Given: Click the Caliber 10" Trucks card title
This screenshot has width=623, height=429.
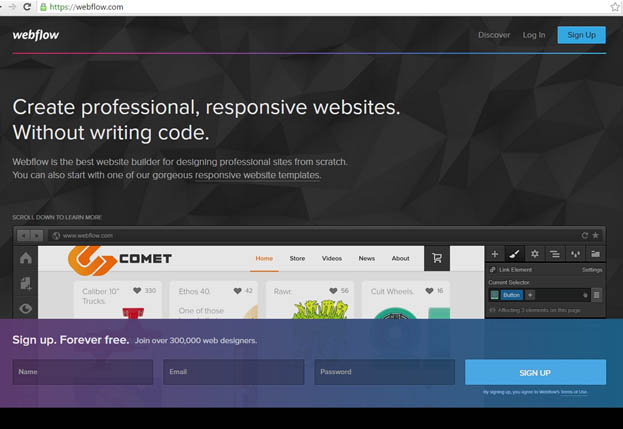Looking at the screenshot, I should point(101,296).
